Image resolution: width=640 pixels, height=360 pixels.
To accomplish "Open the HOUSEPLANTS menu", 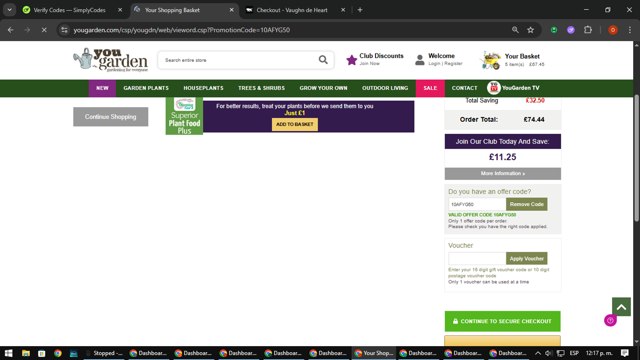I will pos(203,88).
